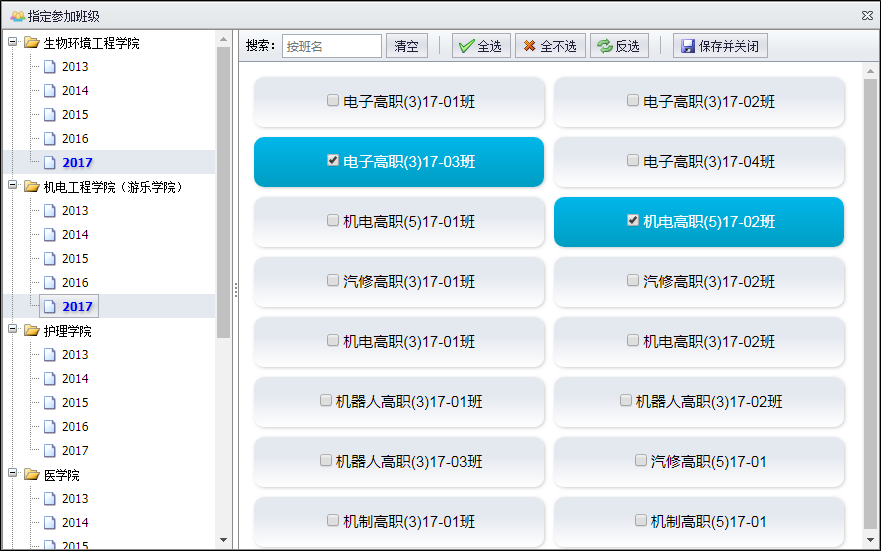
Task: Collapse the 医学院 tree node
Action: 12,473
